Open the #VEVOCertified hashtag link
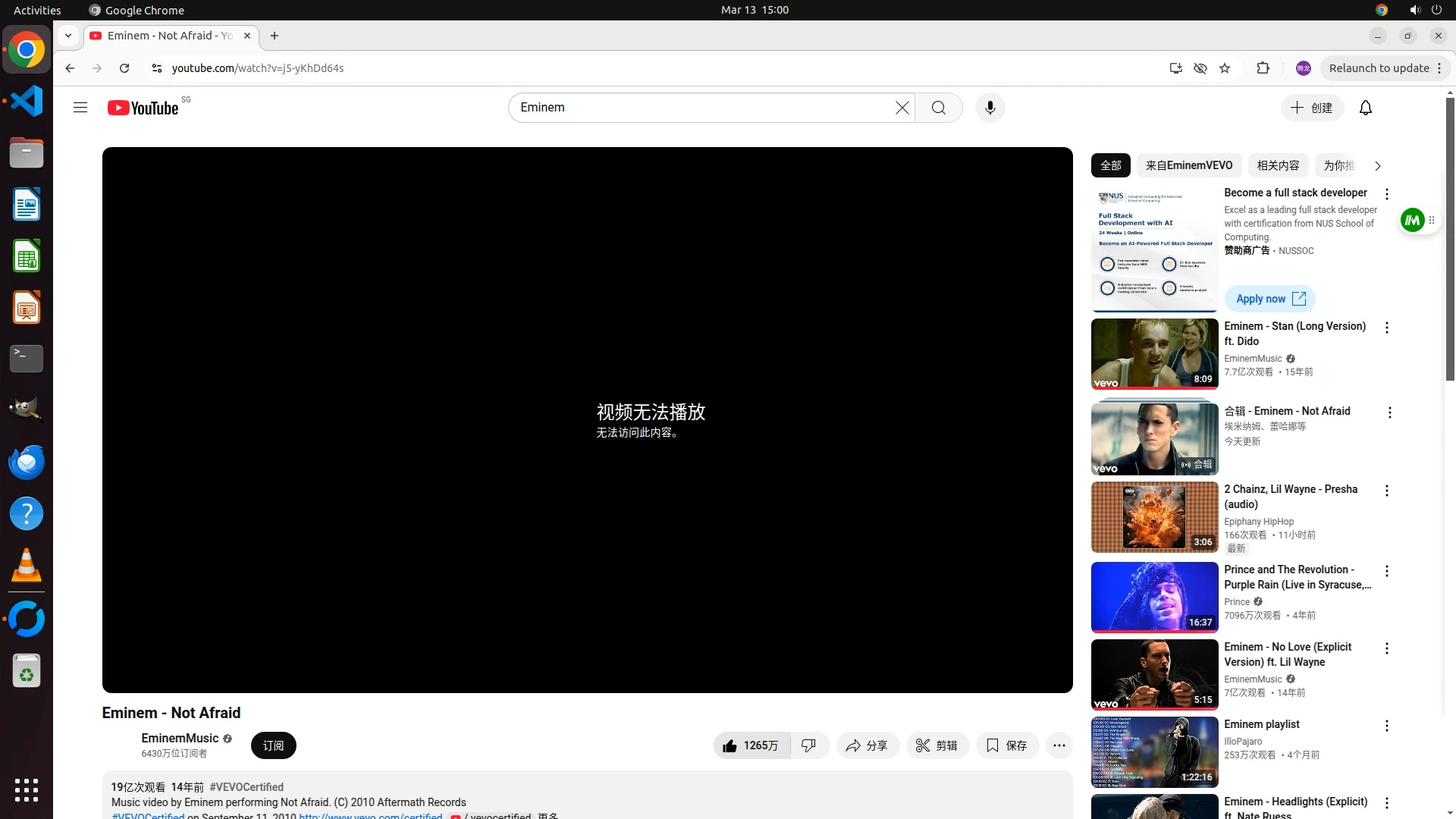This screenshot has height=819, width=1456. click(x=246, y=787)
